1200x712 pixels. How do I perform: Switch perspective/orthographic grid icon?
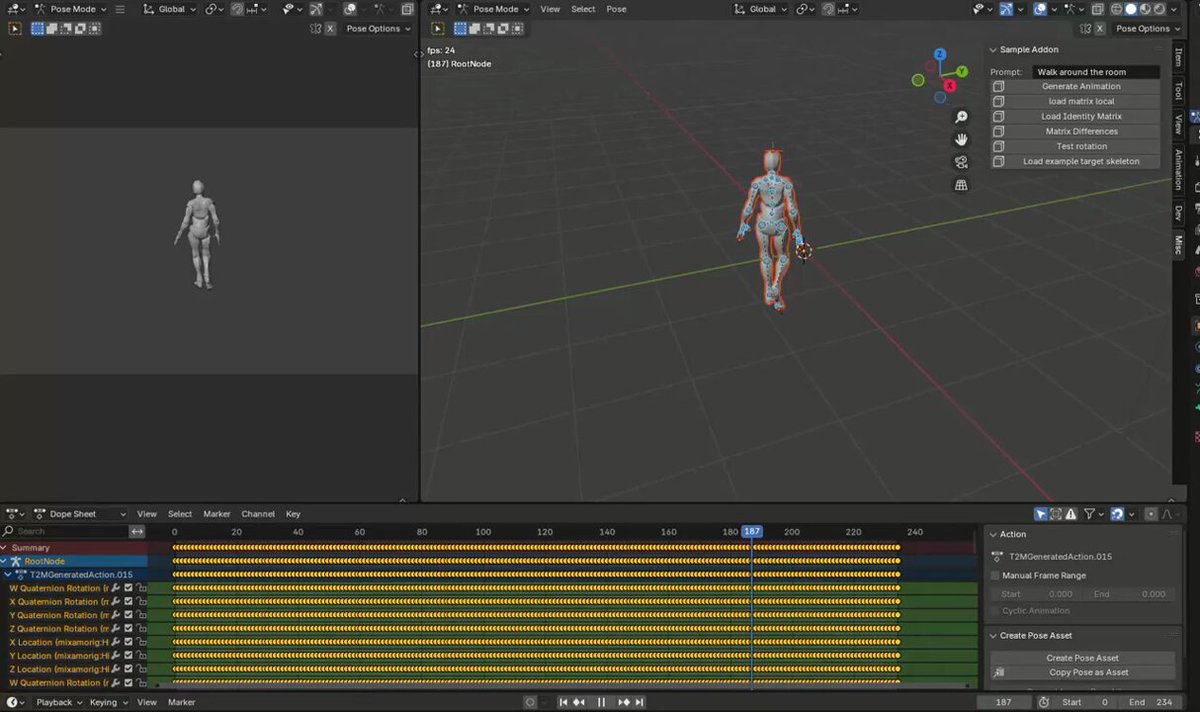click(x=961, y=185)
